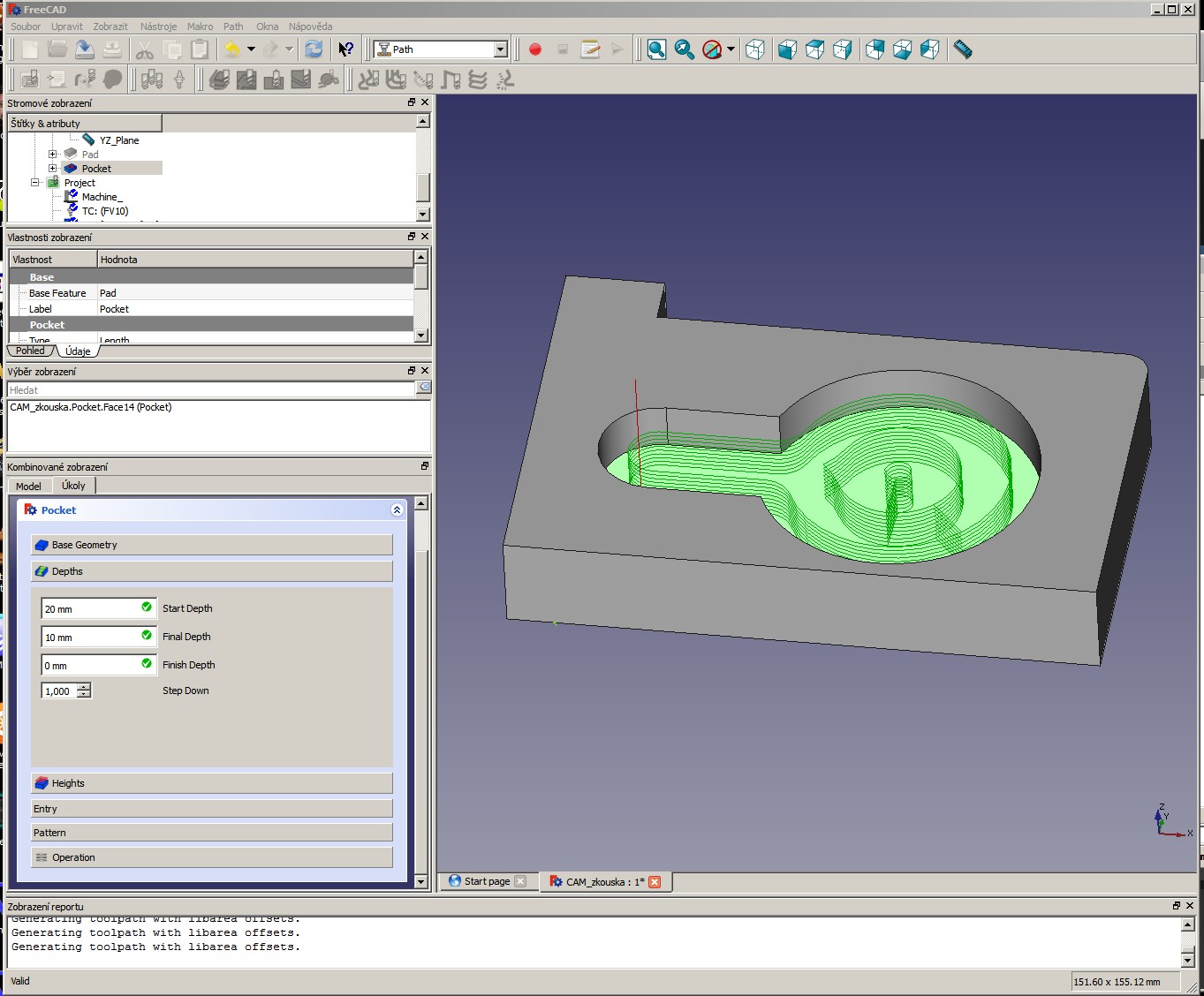The height and width of the screenshot is (996, 1204).
Task: Increase the Step Down spinner value
Action: [84, 687]
